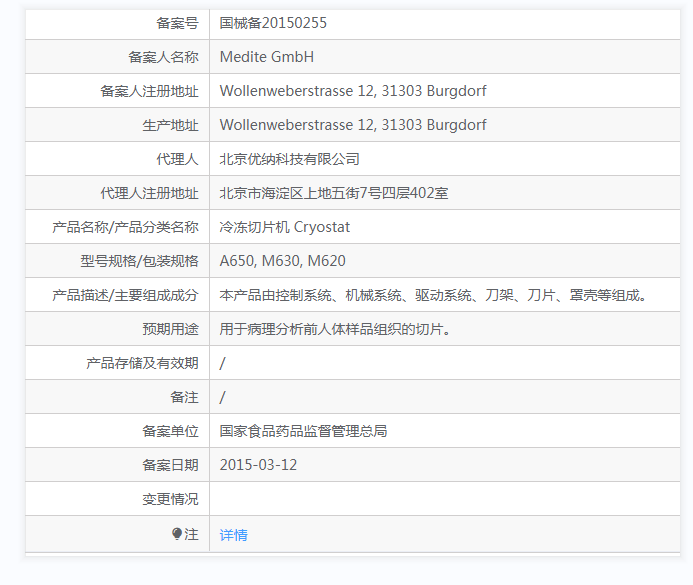This screenshot has height=585, width=693.
Task: Click the product description starting 本产品由控制系统
Action: pos(433,295)
